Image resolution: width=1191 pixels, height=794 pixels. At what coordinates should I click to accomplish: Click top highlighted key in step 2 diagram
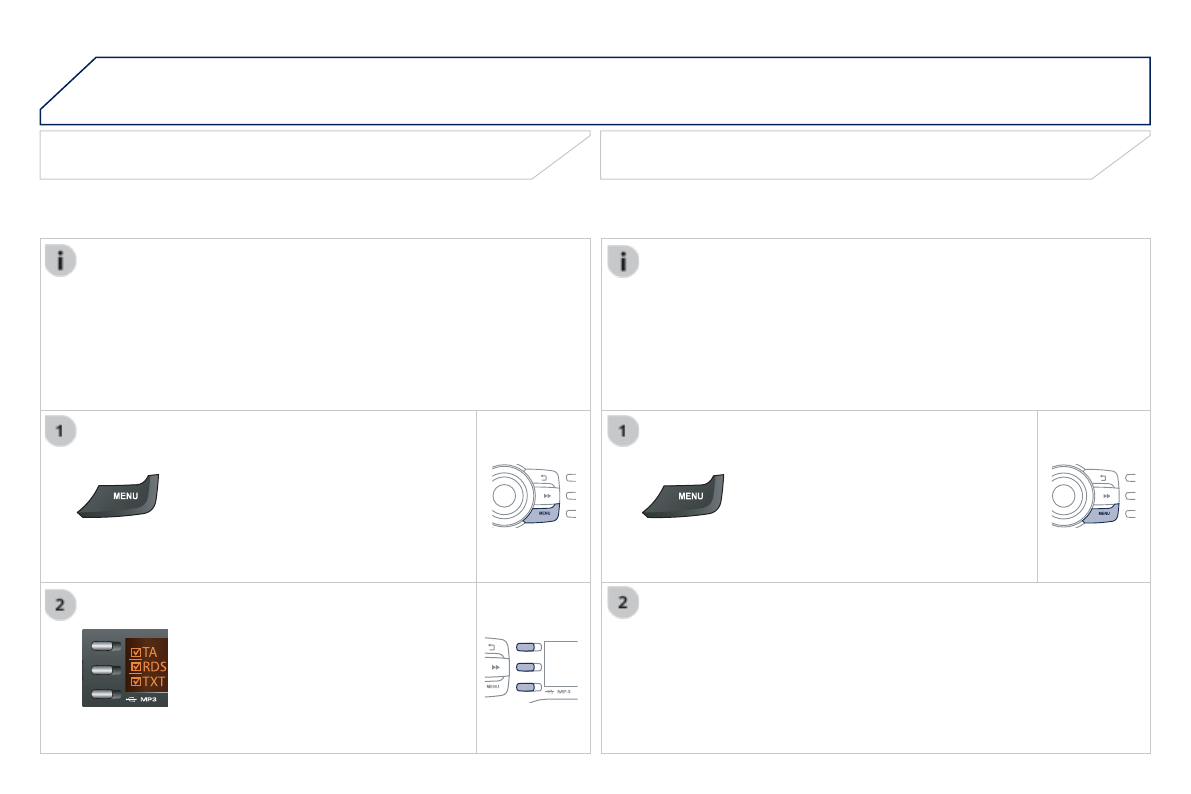pos(528,647)
